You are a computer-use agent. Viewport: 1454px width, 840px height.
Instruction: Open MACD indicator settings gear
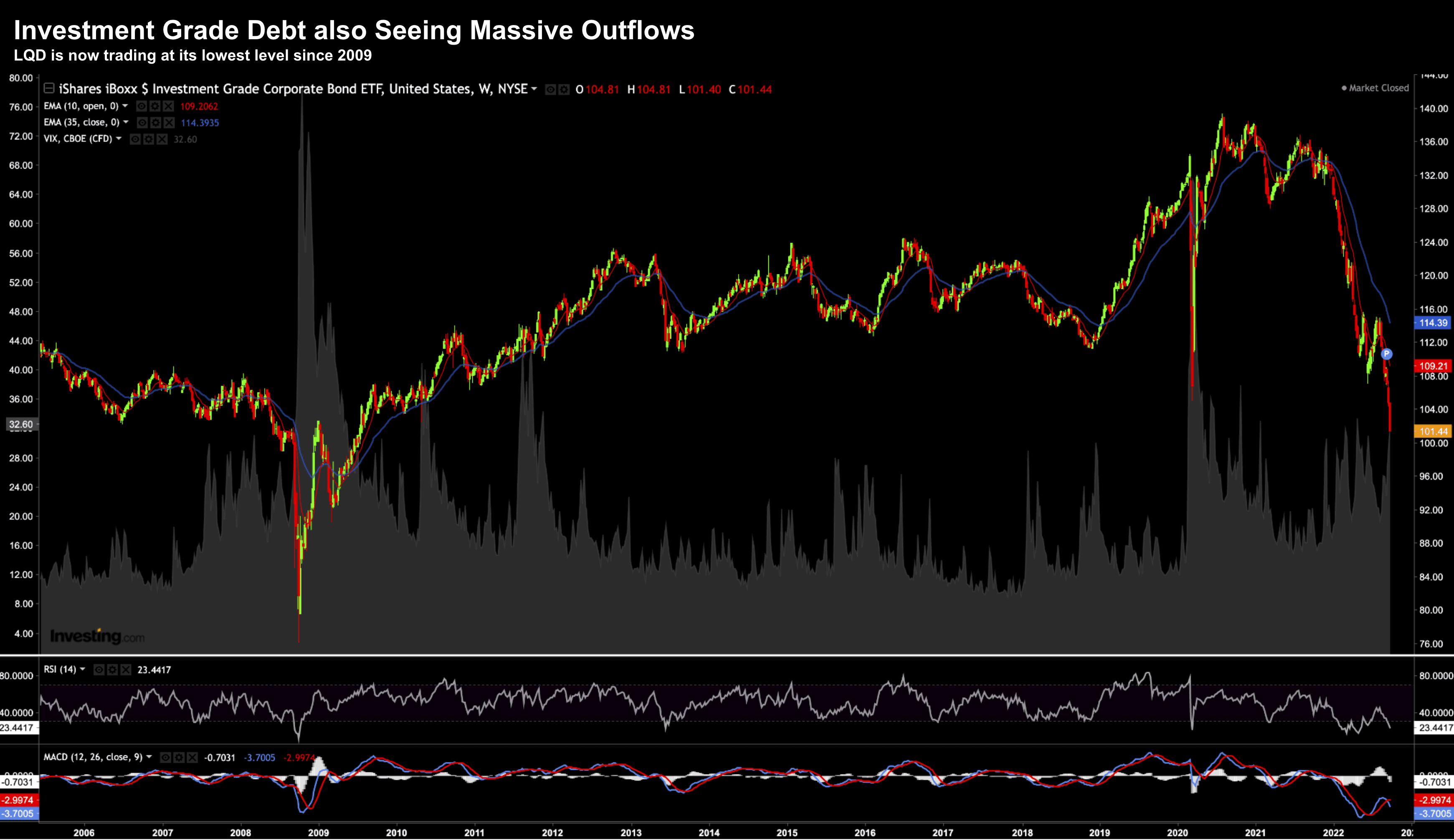coord(179,757)
